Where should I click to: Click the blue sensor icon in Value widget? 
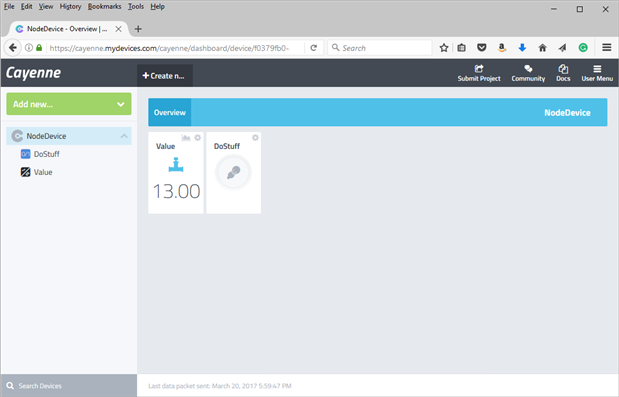pos(176,165)
